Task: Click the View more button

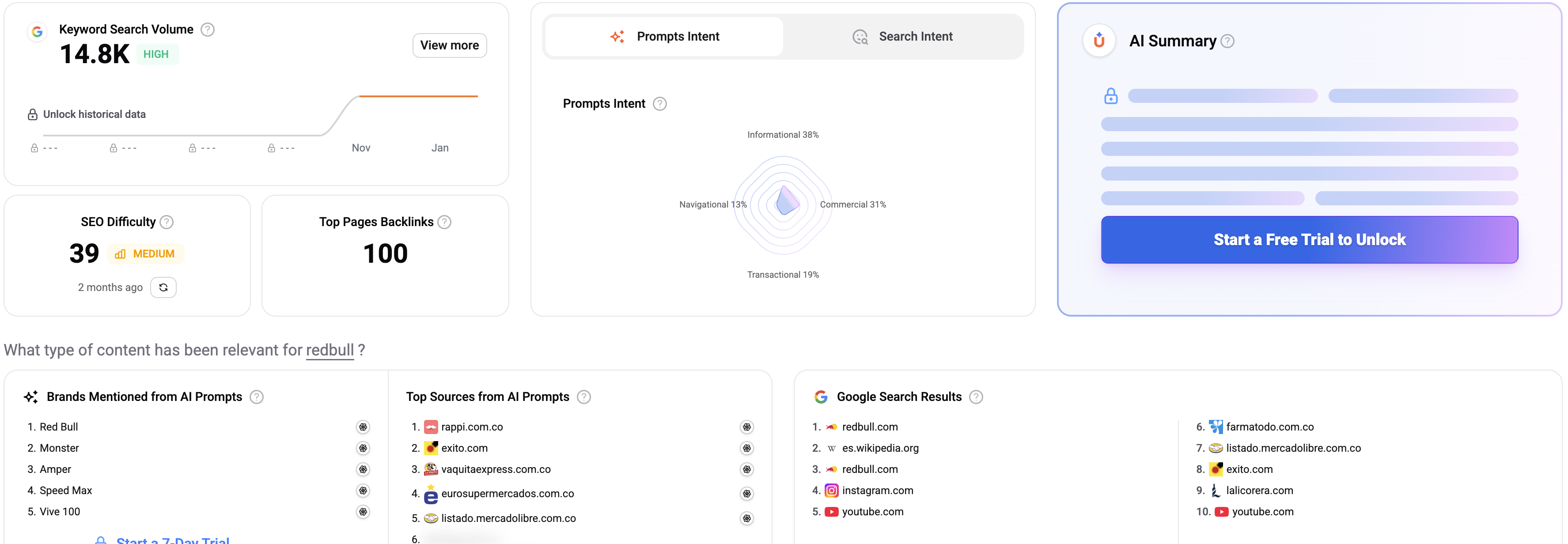Action: click(x=449, y=45)
